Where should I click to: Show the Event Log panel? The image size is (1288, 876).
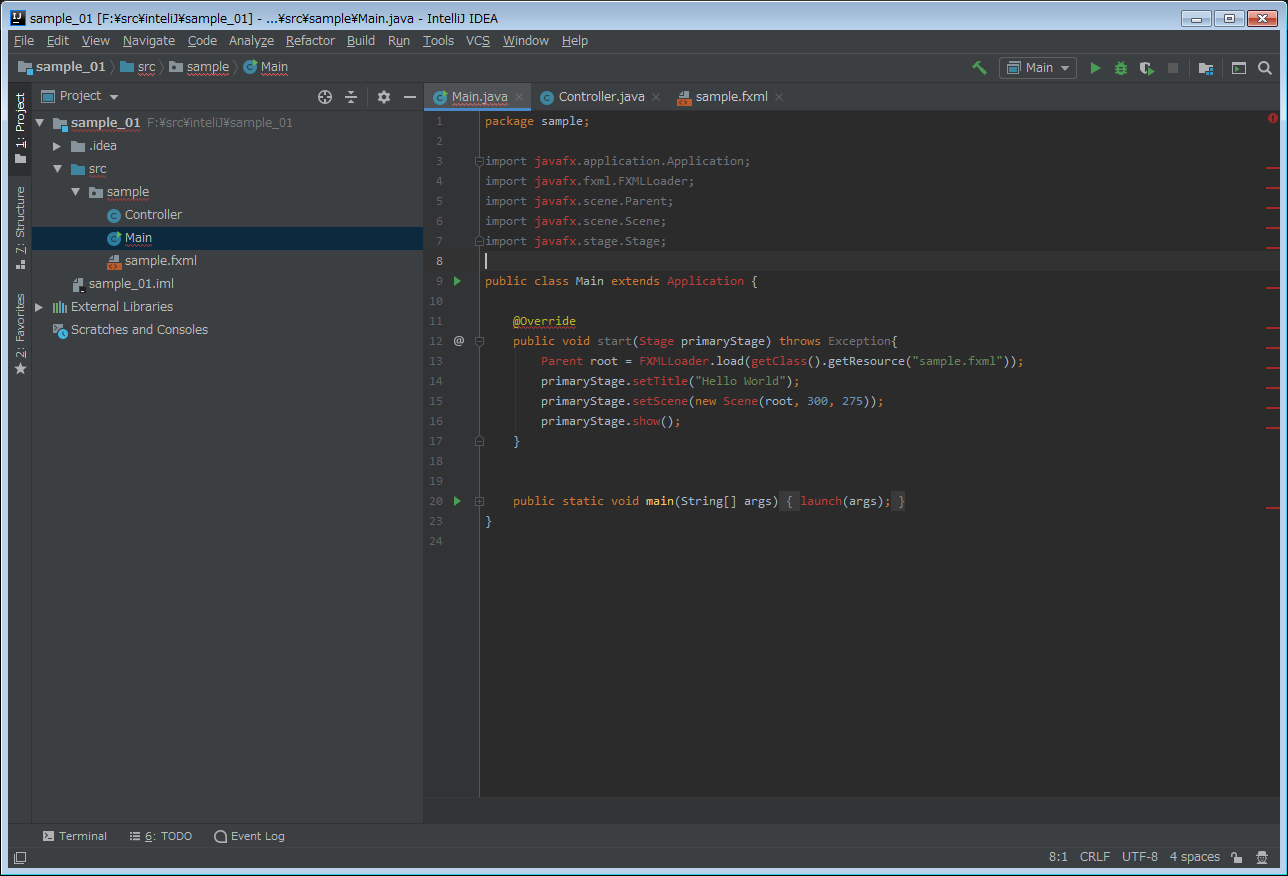click(x=249, y=835)
